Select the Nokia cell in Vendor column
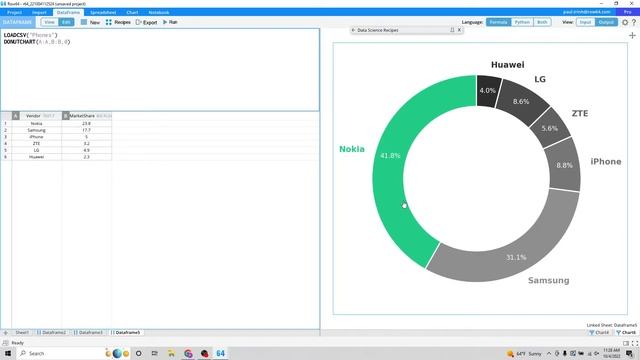640x360 pixels. (36, 123)
